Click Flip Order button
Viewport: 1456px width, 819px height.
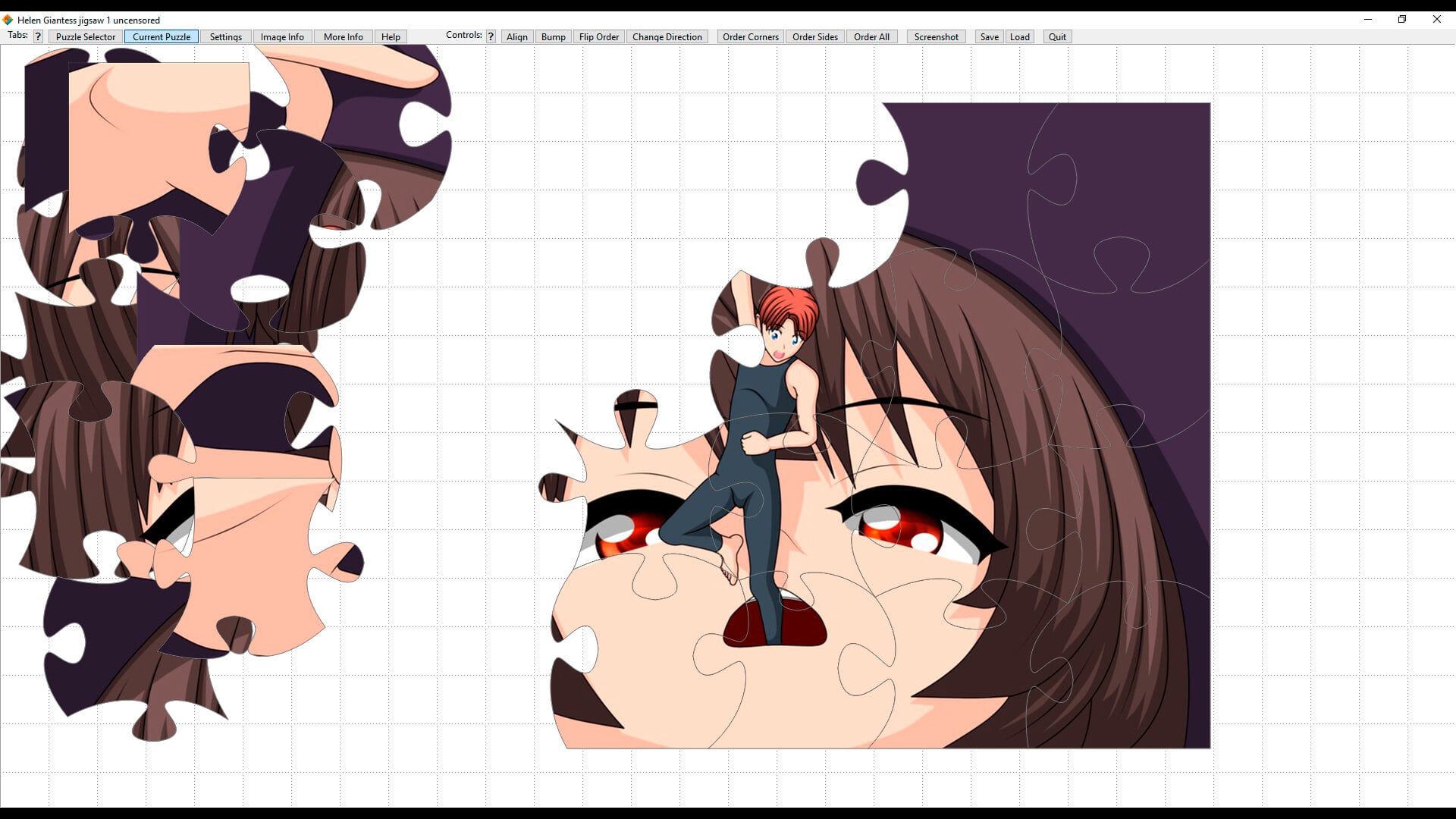pos(599,36)
